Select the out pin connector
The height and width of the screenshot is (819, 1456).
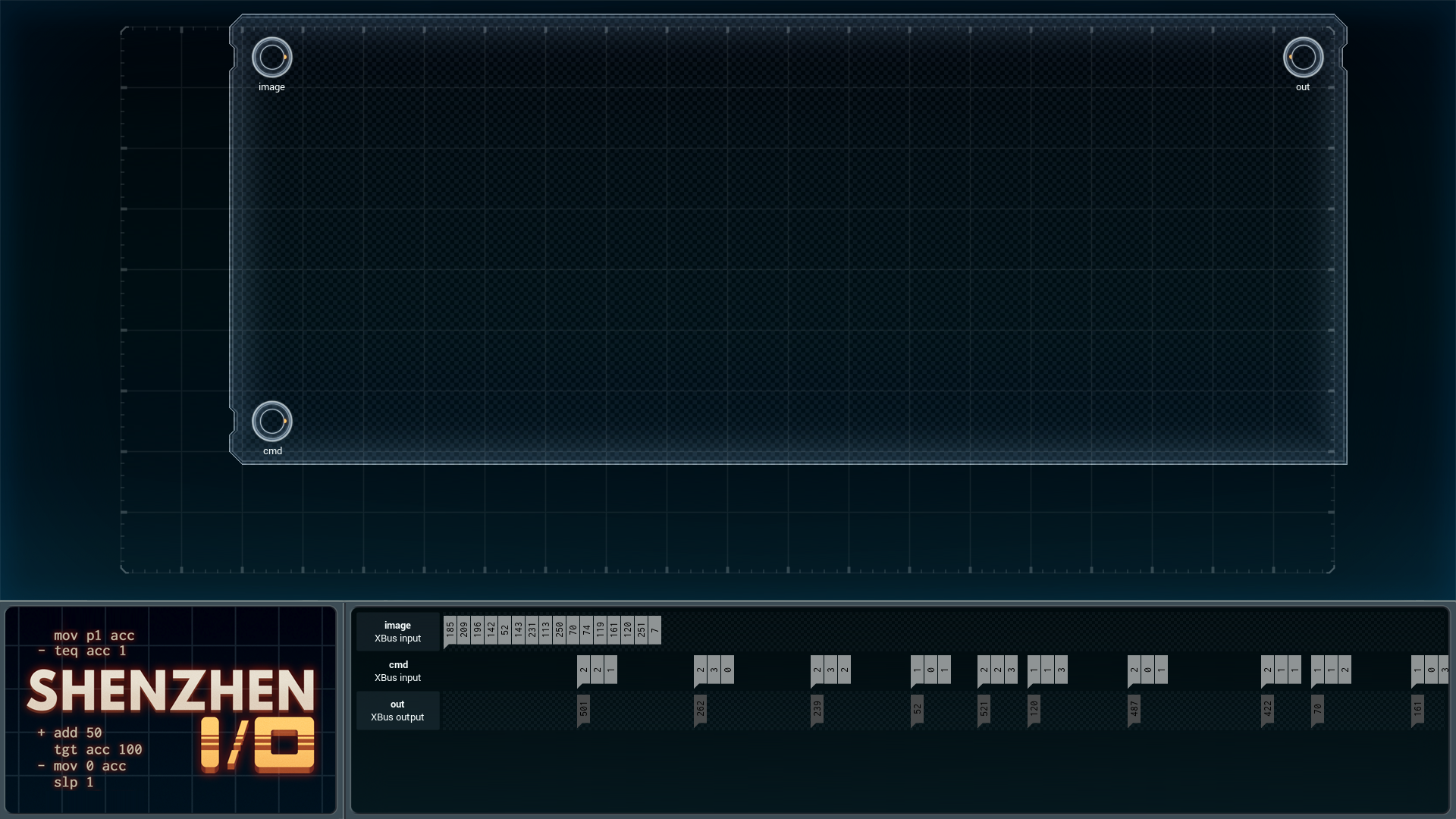pyautogui.click(x=1303, y=57)
